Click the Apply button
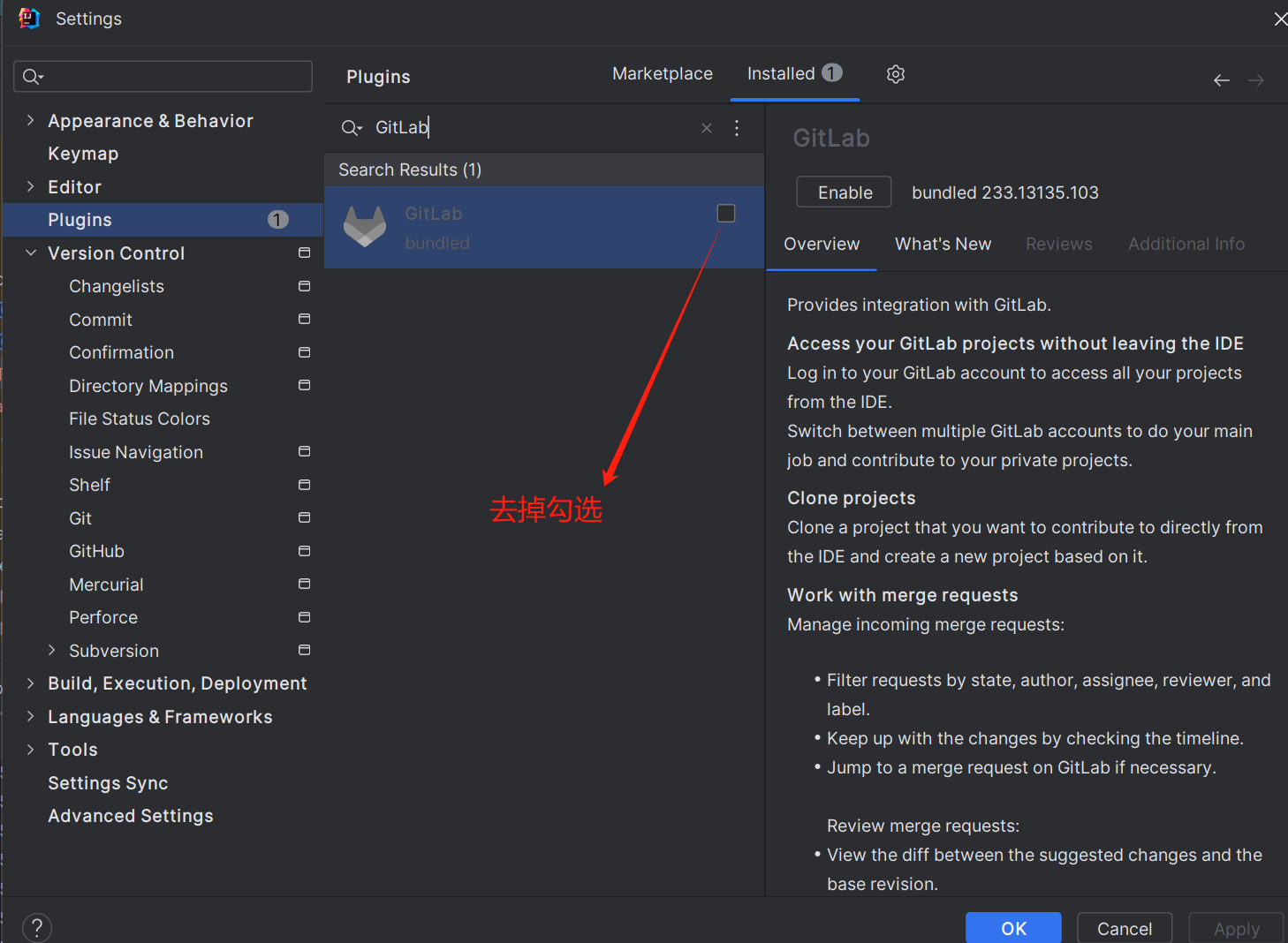 tap(1236, 928)
